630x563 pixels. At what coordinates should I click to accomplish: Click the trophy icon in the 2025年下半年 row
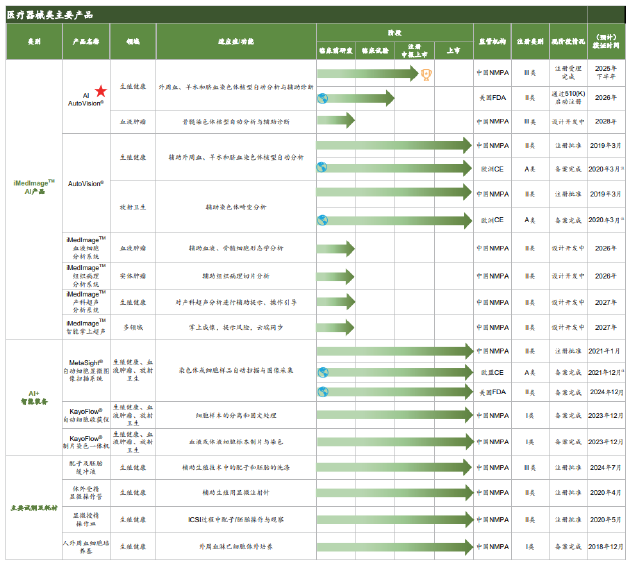tap(426, 74)
